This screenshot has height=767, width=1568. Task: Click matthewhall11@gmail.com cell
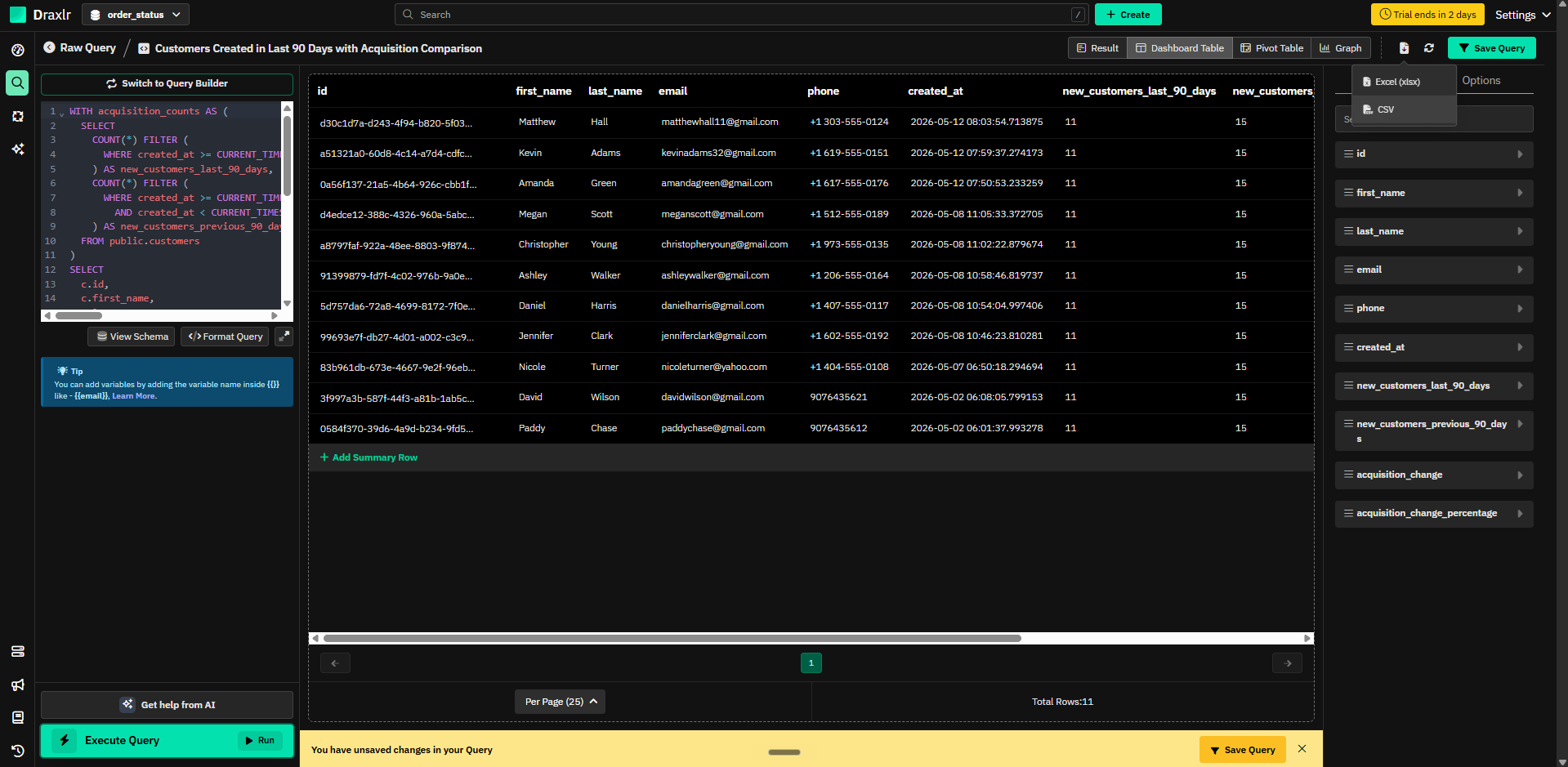pyautogui.click(x=719, y=122)
